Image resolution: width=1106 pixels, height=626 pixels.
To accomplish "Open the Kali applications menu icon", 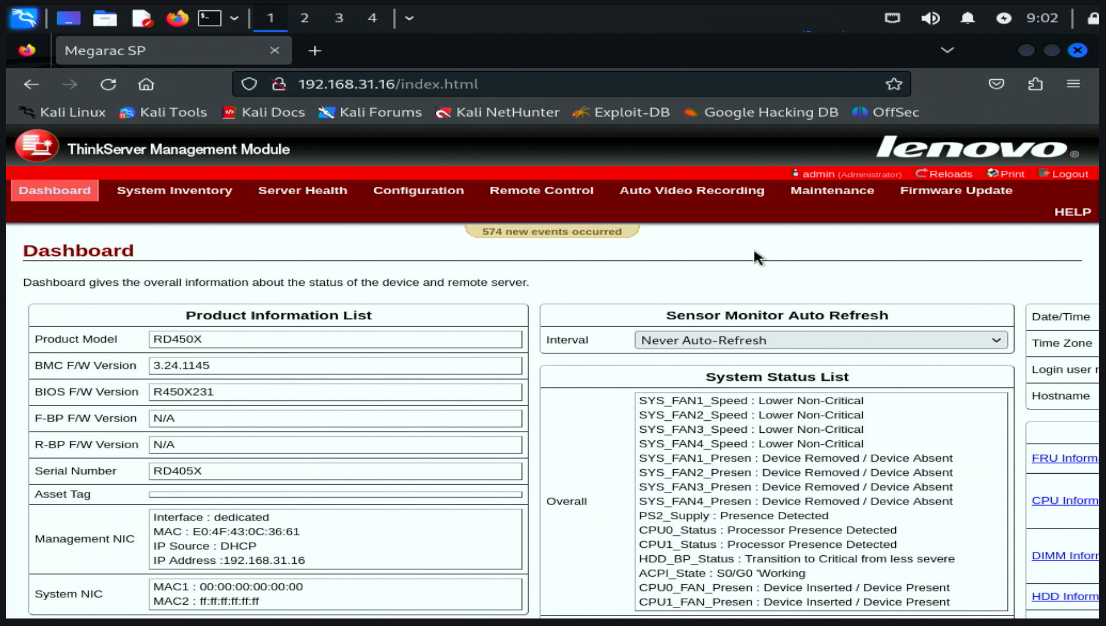I will pyautogui.click(x=23, y=18).
